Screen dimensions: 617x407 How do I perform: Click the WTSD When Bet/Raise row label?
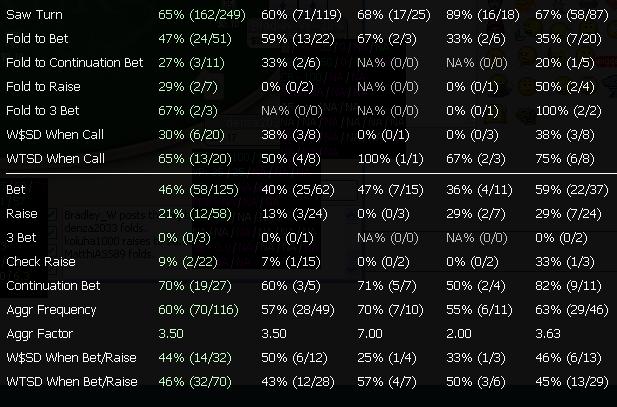pyautogui.click(x=69, y=381)
